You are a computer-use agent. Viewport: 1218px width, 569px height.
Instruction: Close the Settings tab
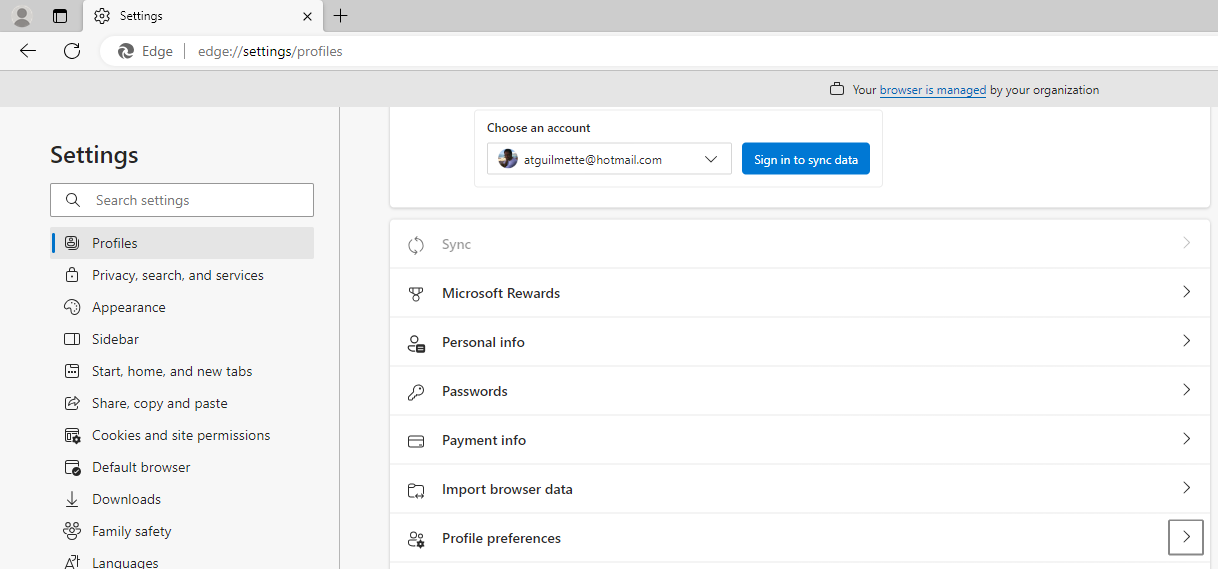pos(308,16)
